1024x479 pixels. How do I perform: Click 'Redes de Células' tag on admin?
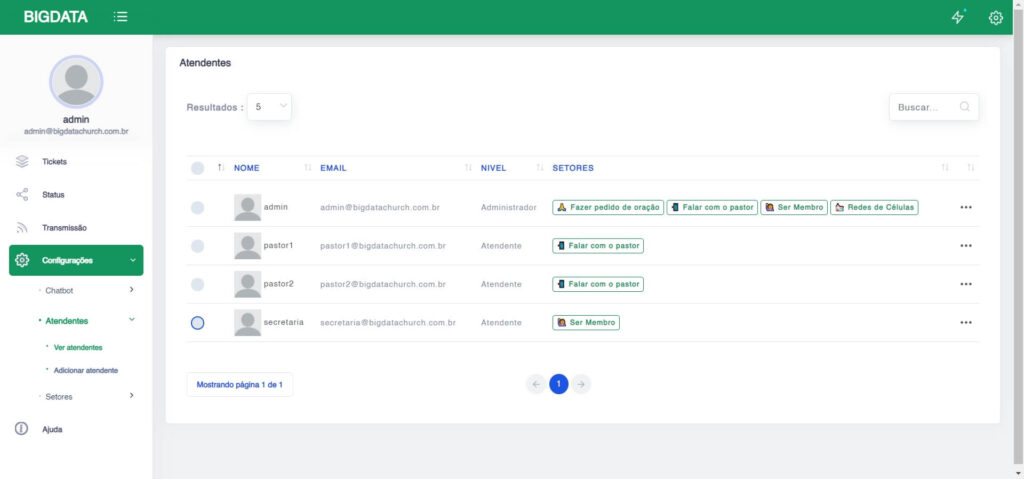[874, 207]
